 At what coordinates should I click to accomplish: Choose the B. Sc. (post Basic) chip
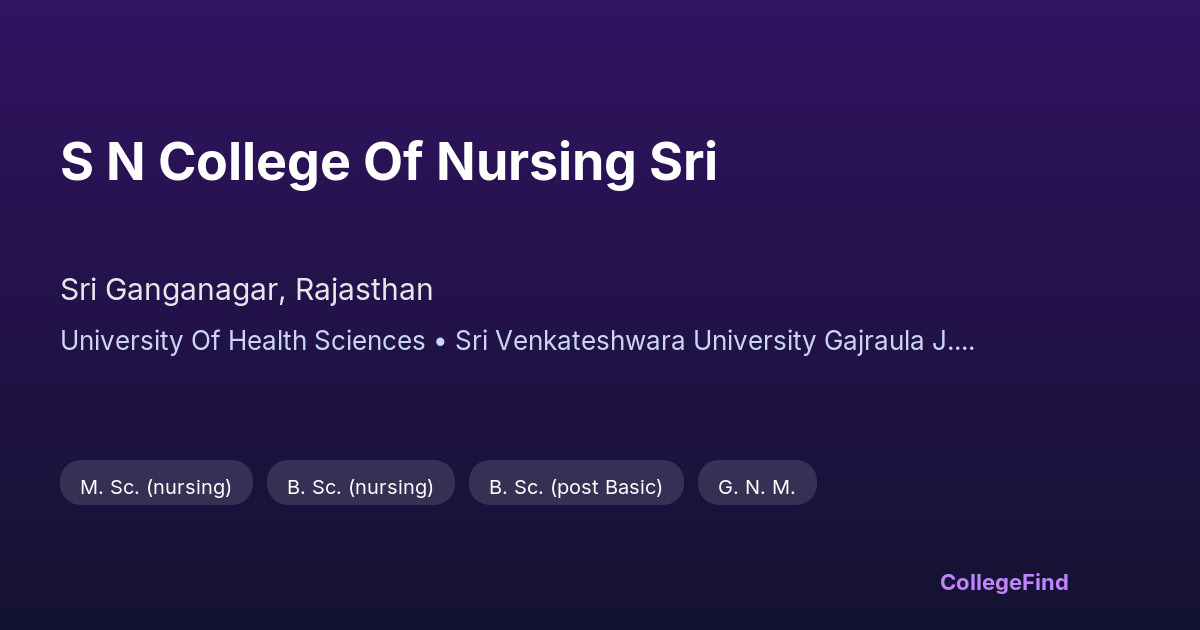click(576, 487)
